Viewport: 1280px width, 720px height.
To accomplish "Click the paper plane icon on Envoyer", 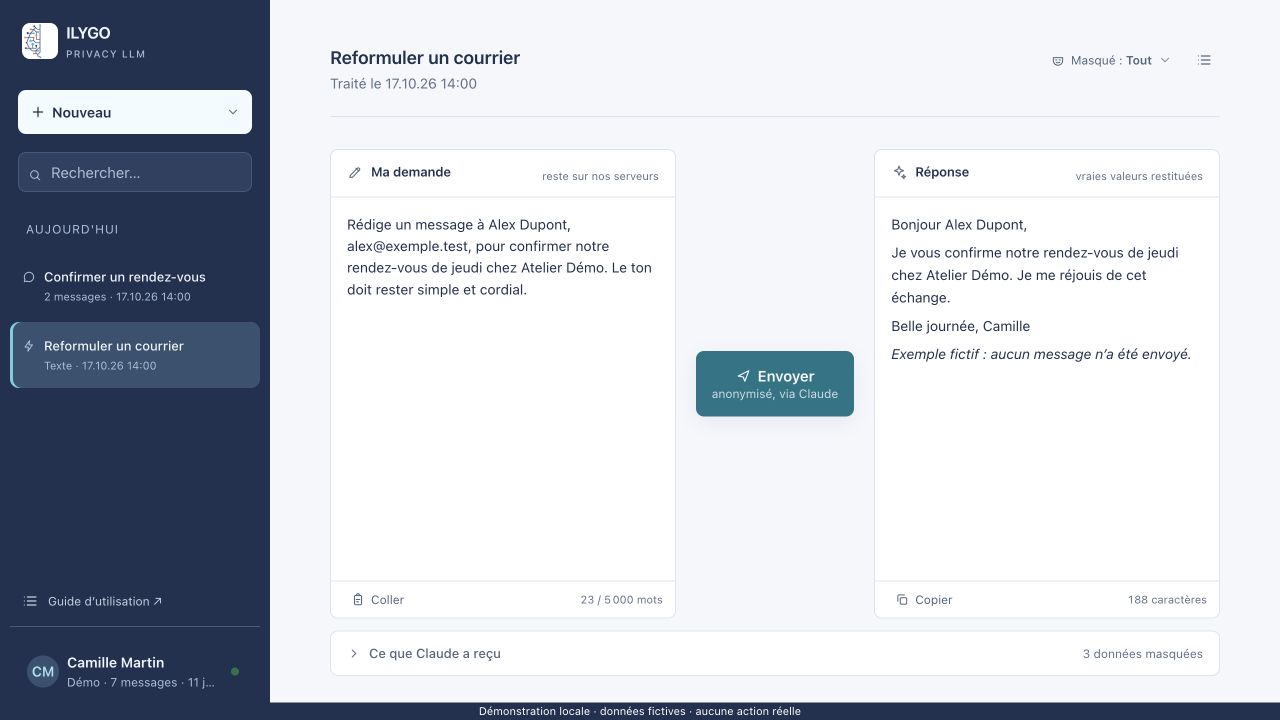I will (743, 376).
